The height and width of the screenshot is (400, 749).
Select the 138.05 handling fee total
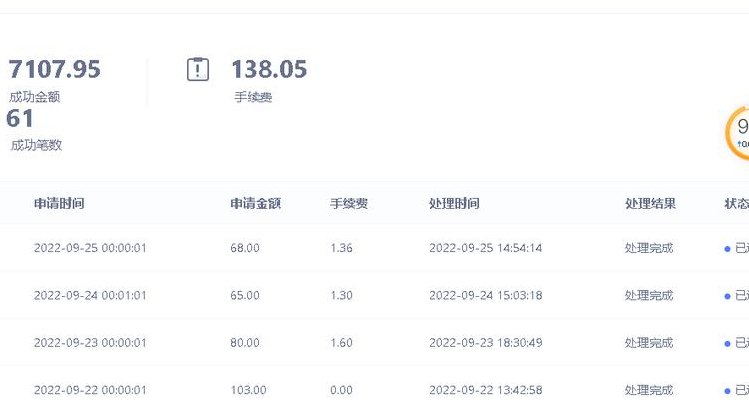click(269, 69)
